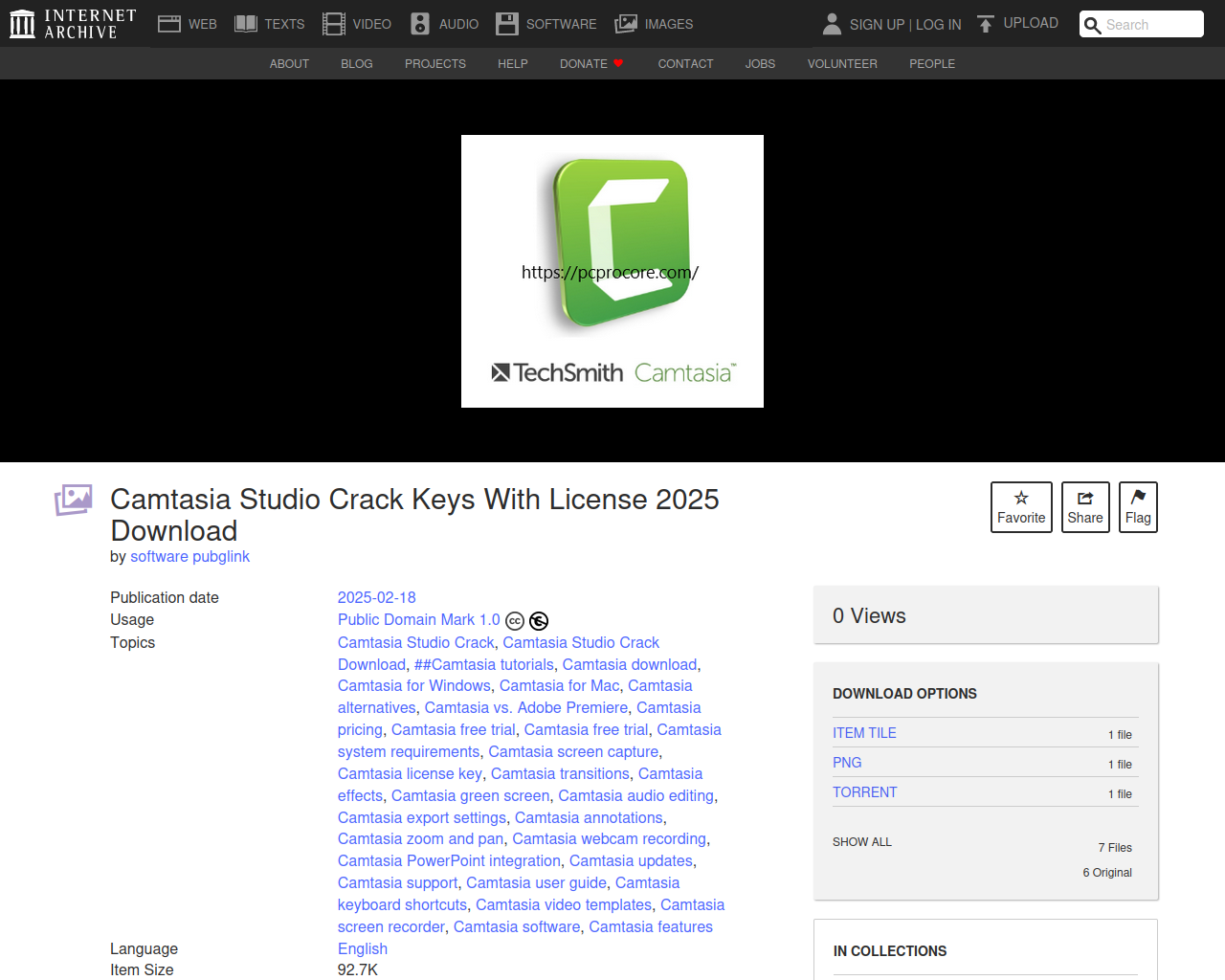Viewport: 1225px width, 980px height.
Task: Open the Images section icon
Action: coord(626,24)
